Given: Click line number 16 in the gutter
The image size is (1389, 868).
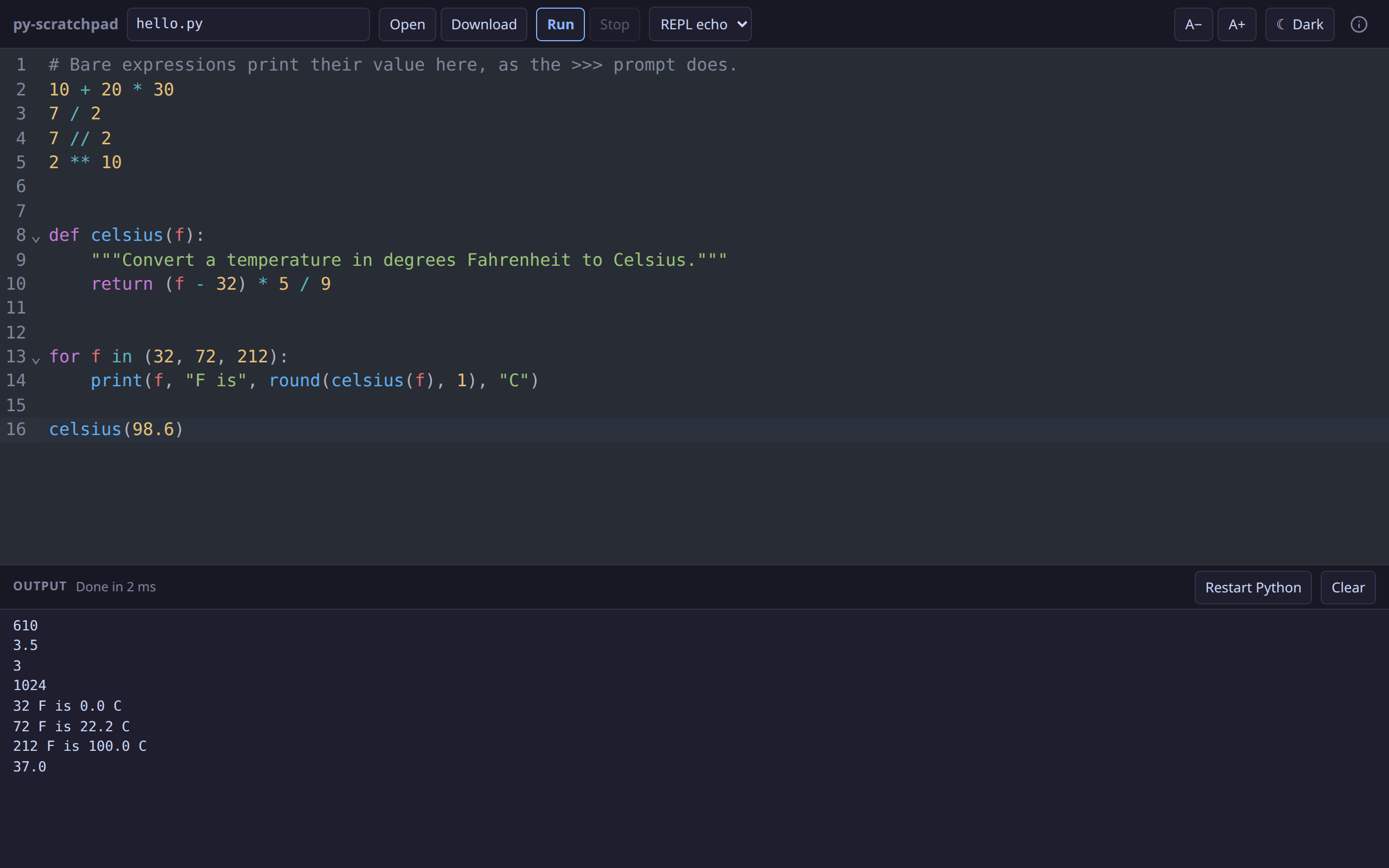Looking at the screenshot, I should pos(16,430).
